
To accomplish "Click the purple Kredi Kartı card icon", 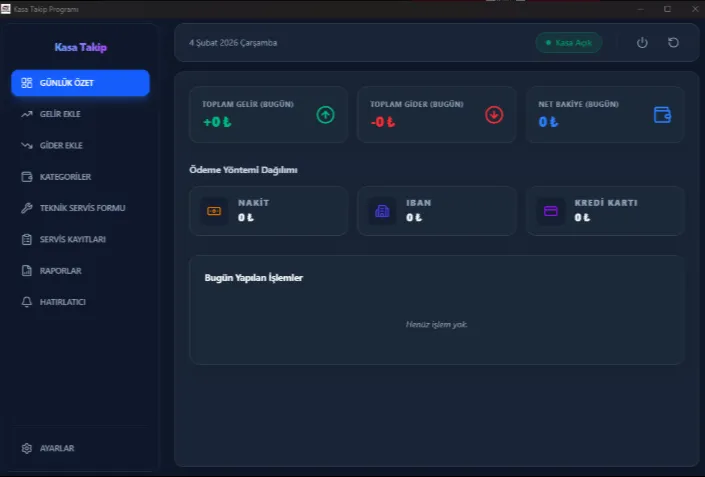I will coord(550,211).
